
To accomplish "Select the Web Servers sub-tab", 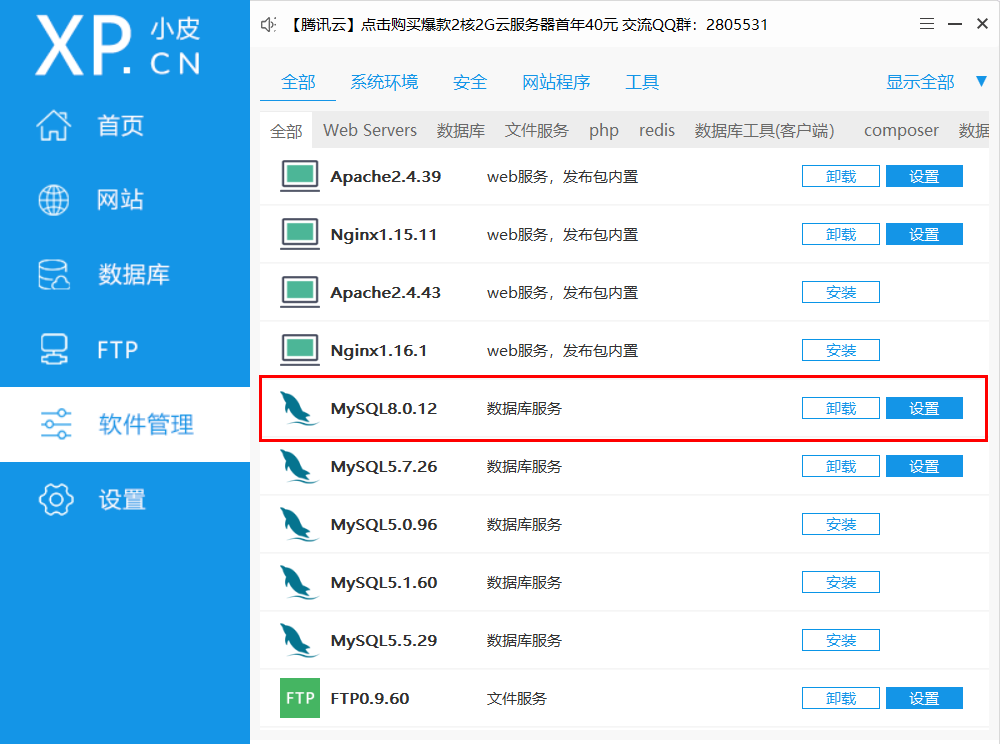I will (x=370, y=130).
